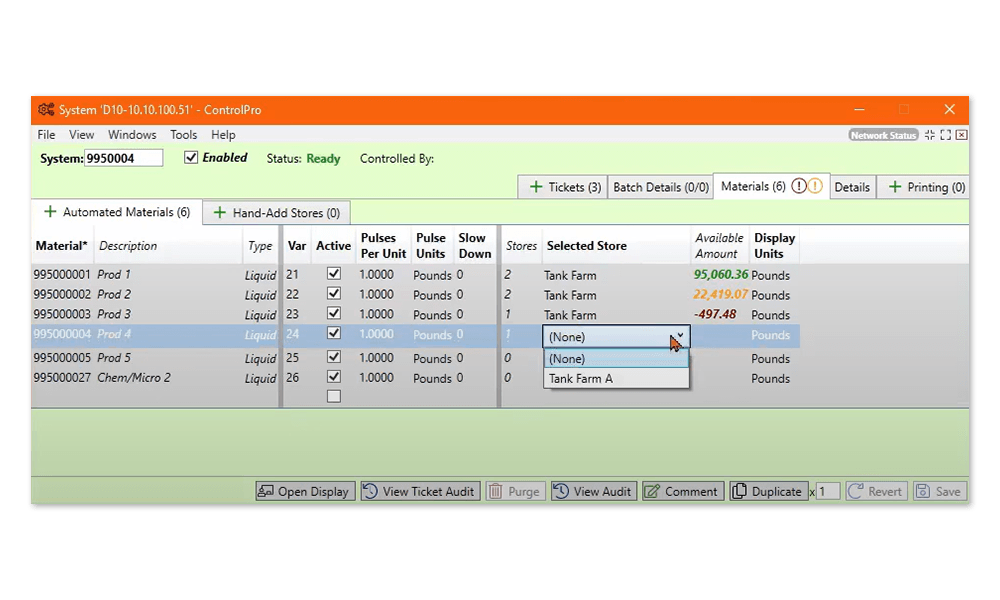Click the System number input field

[123, 158]
